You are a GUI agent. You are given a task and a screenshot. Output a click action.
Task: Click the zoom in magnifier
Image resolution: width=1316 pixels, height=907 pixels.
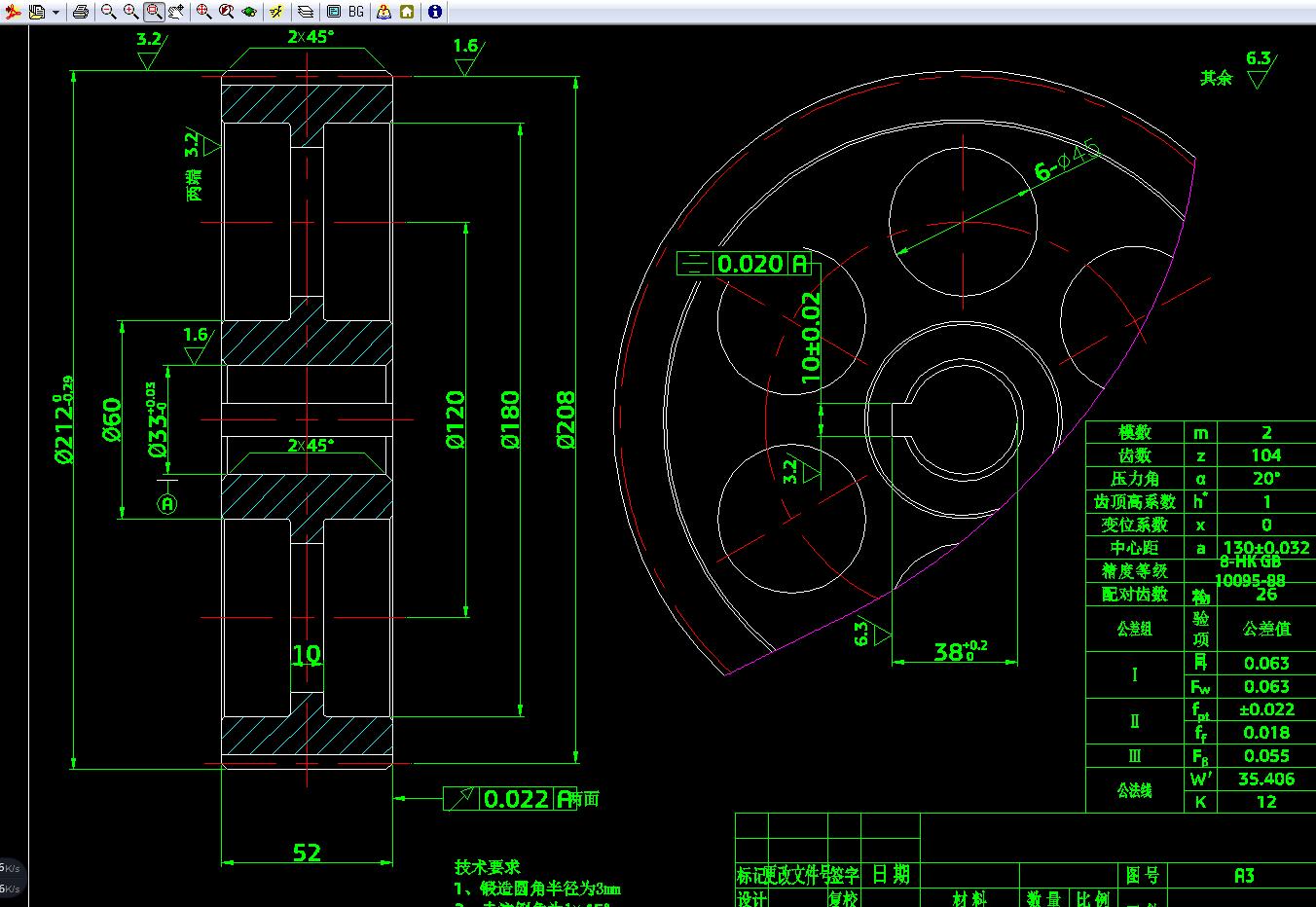(x=130, y=12)
